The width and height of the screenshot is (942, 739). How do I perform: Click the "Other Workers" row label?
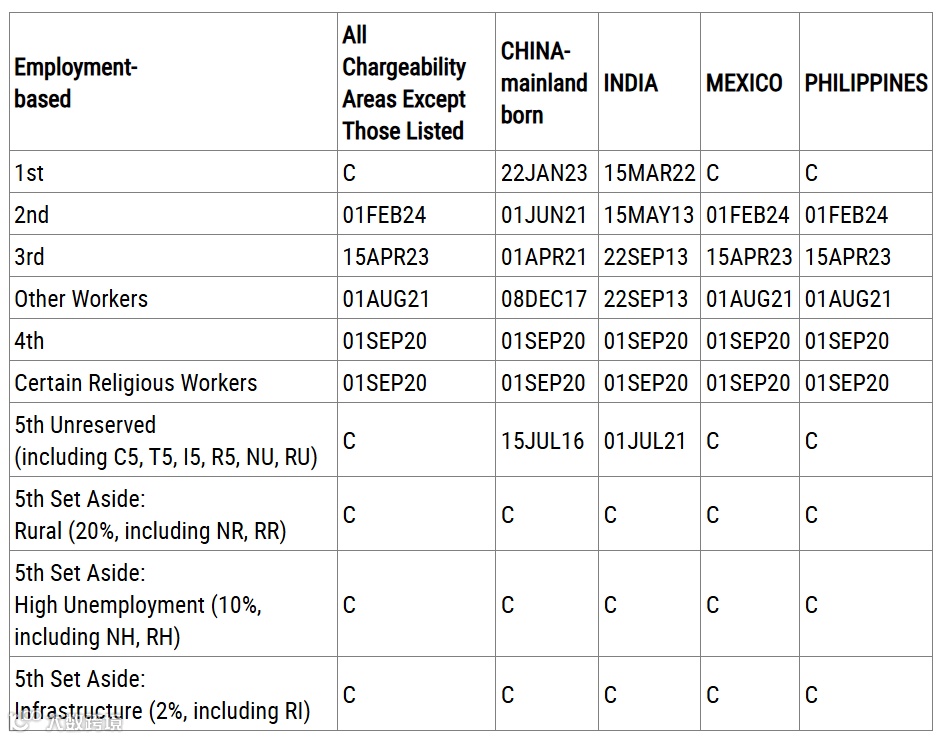pyautogui.click(x=81, y=299)
